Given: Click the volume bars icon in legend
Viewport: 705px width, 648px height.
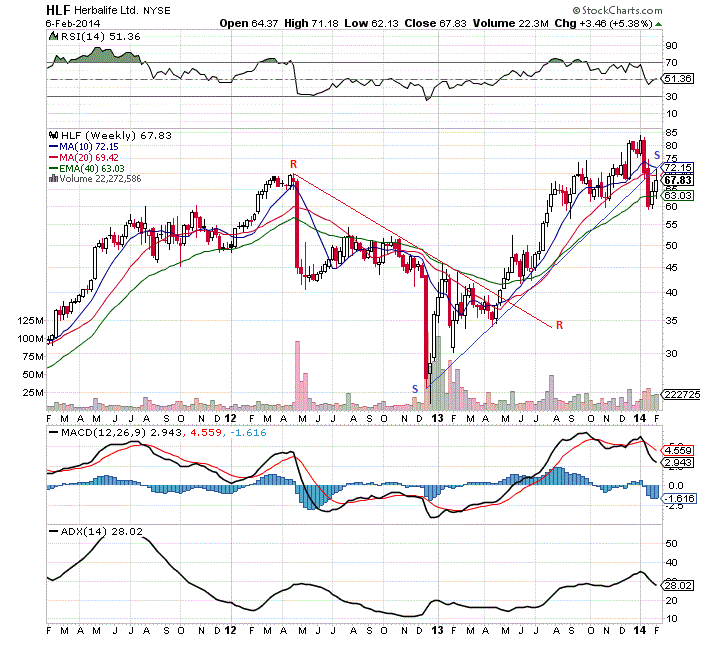Looking at the screenshot, I should (53, 179).
